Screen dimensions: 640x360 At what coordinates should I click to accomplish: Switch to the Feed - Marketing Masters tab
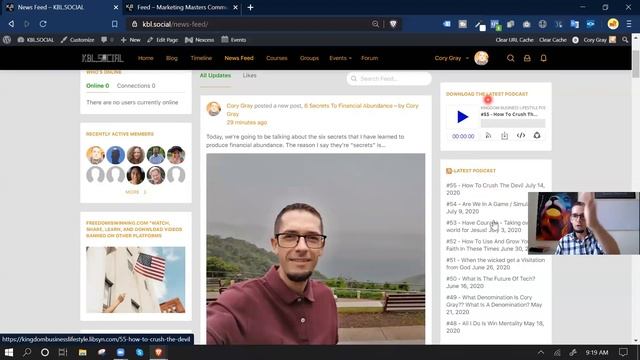pos(182,7)
